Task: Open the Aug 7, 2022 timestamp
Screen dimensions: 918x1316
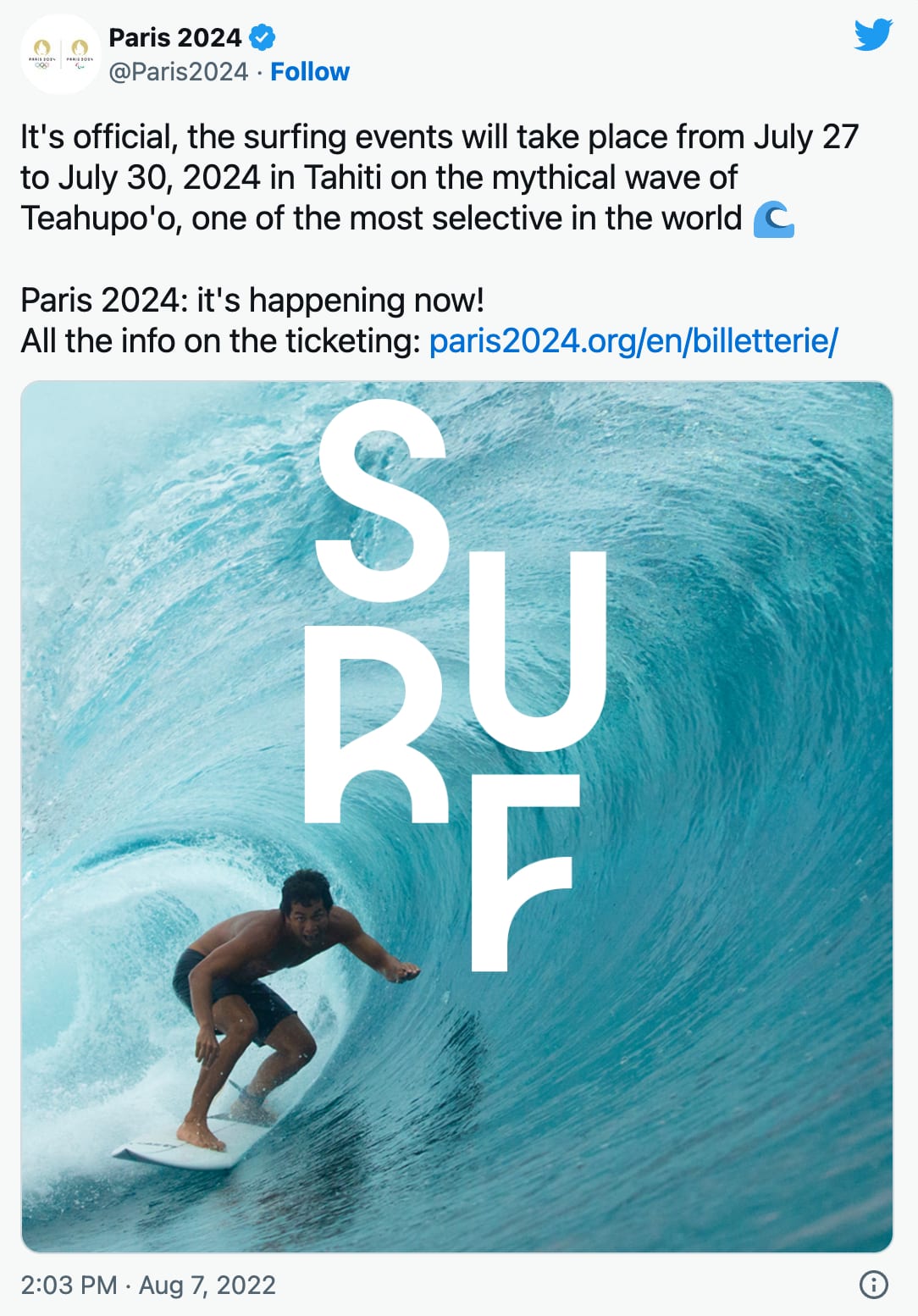Action: pyautogui.click(x=148, y=1285)
